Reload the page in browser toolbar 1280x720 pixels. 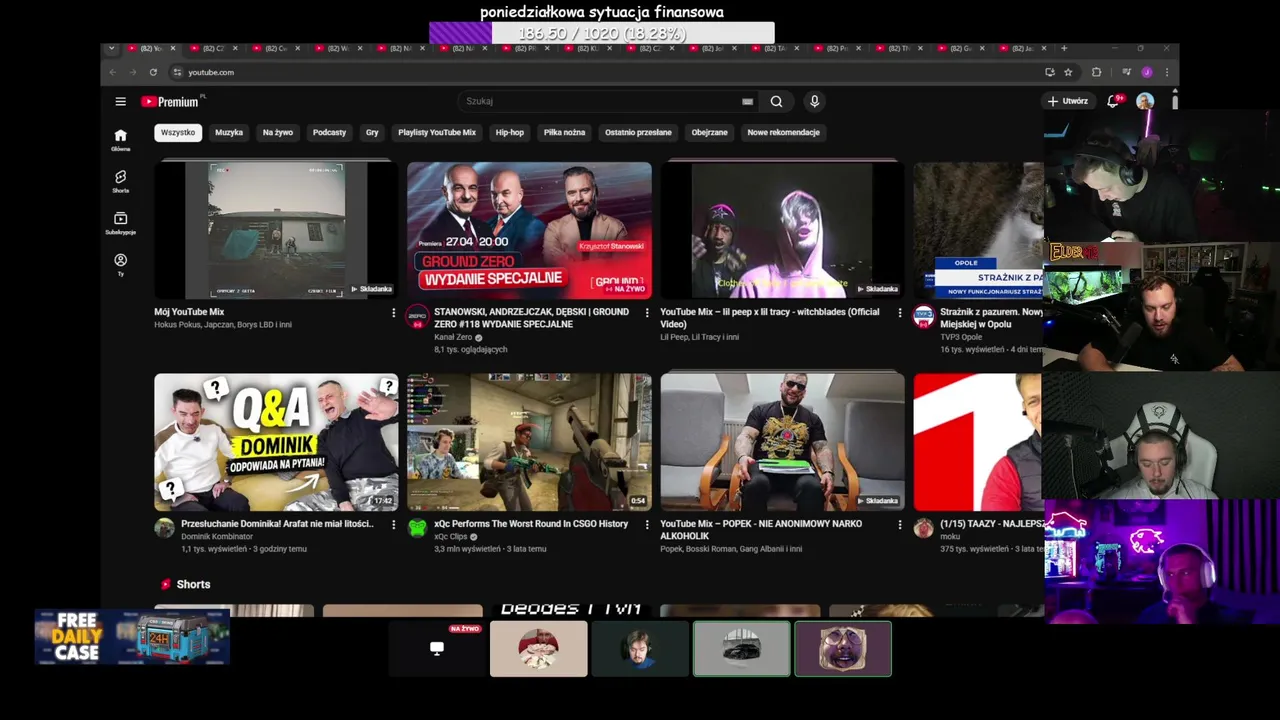153,72
